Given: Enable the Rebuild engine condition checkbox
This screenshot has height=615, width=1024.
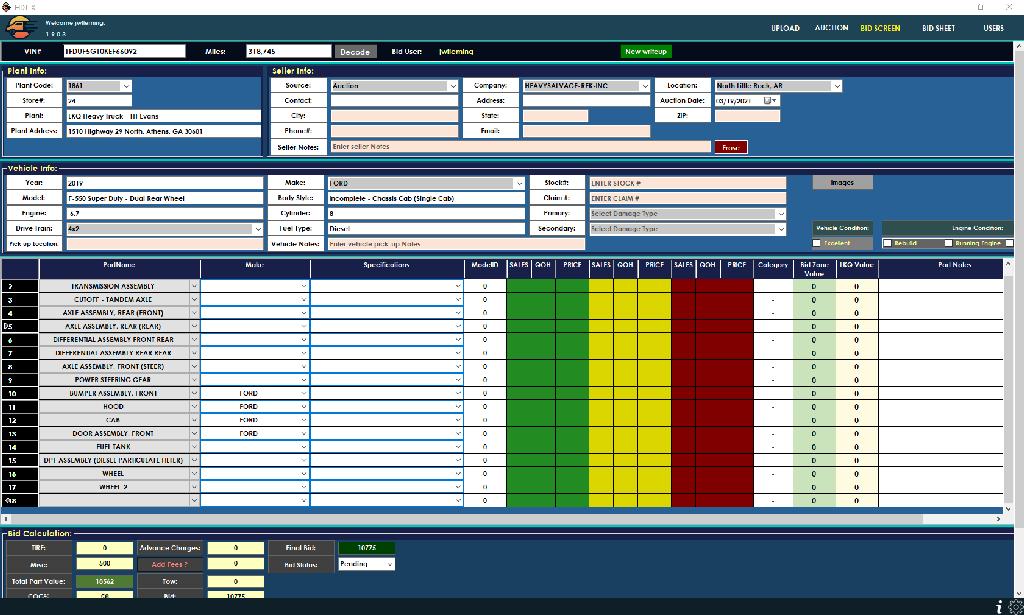Looking at the screenshot, I should click(887, 243).
